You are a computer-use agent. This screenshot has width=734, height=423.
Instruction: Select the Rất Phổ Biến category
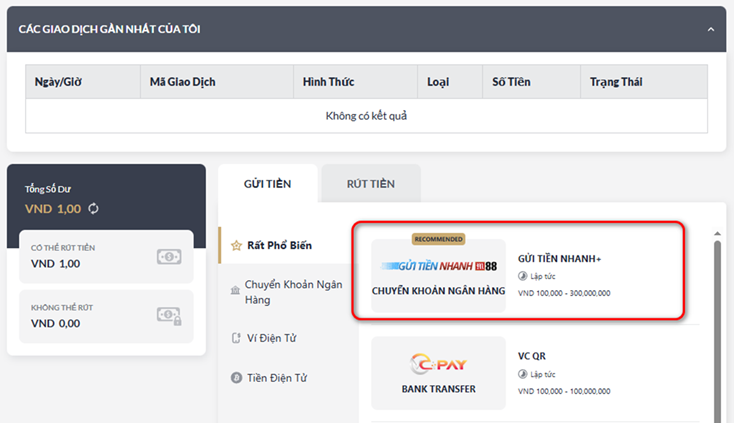click(x=281, y=245)
